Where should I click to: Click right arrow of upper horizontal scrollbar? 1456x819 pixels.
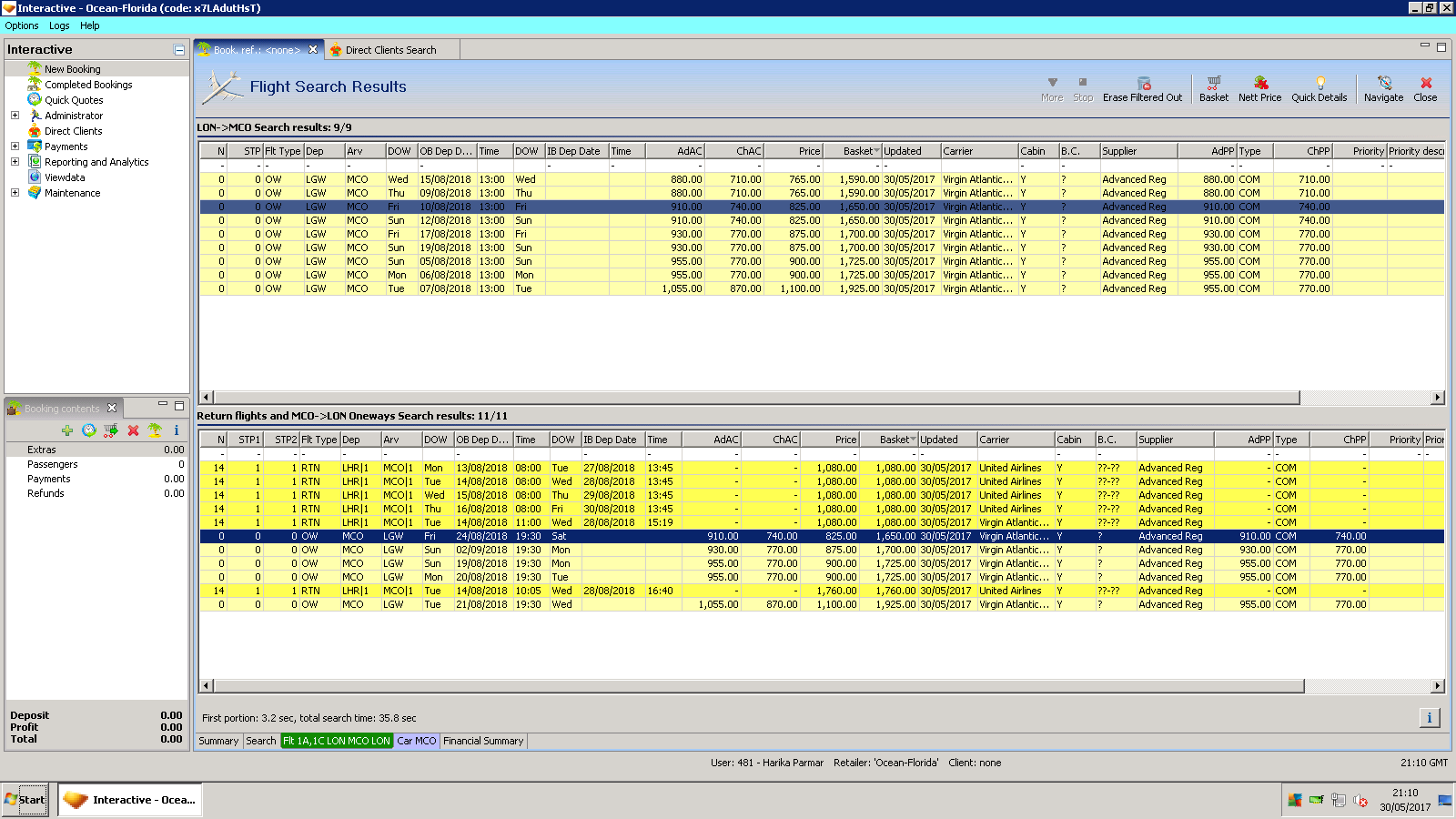[x=1438, y=398]
